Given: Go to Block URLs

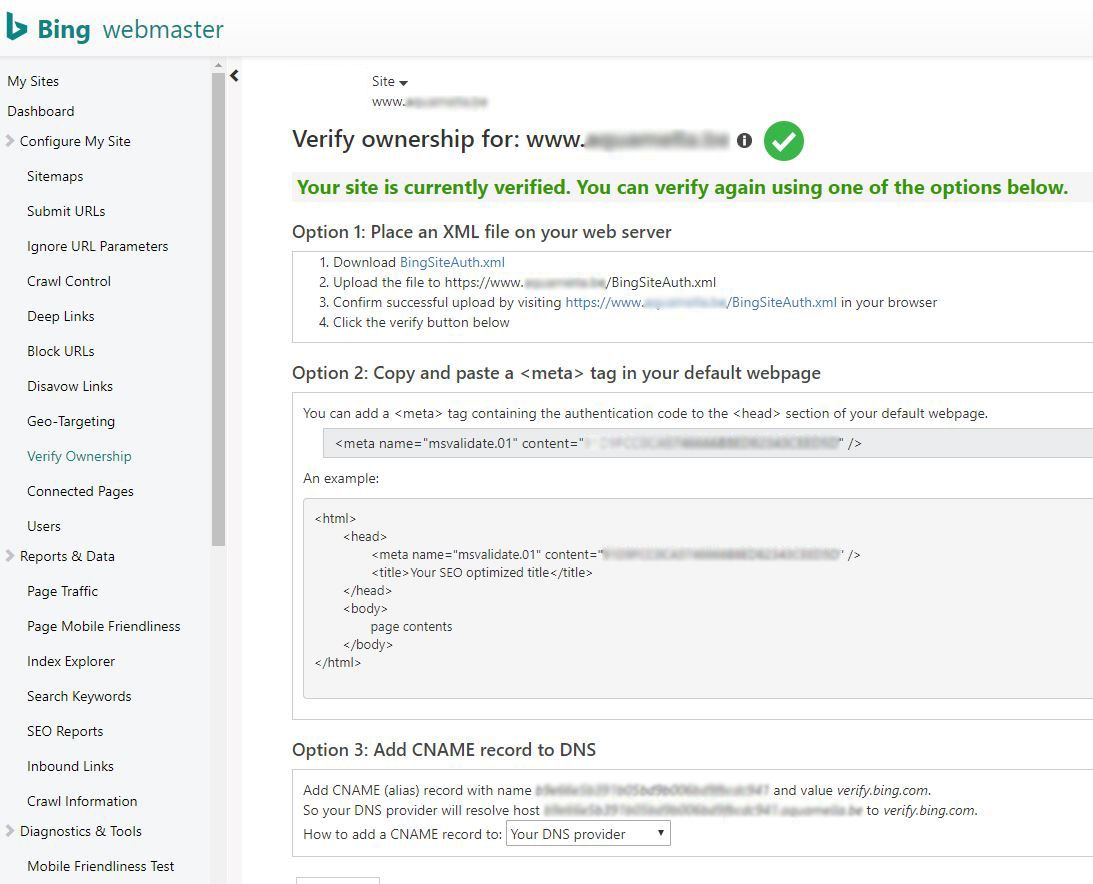Looking at the screenshot, I should click(61, 351).
